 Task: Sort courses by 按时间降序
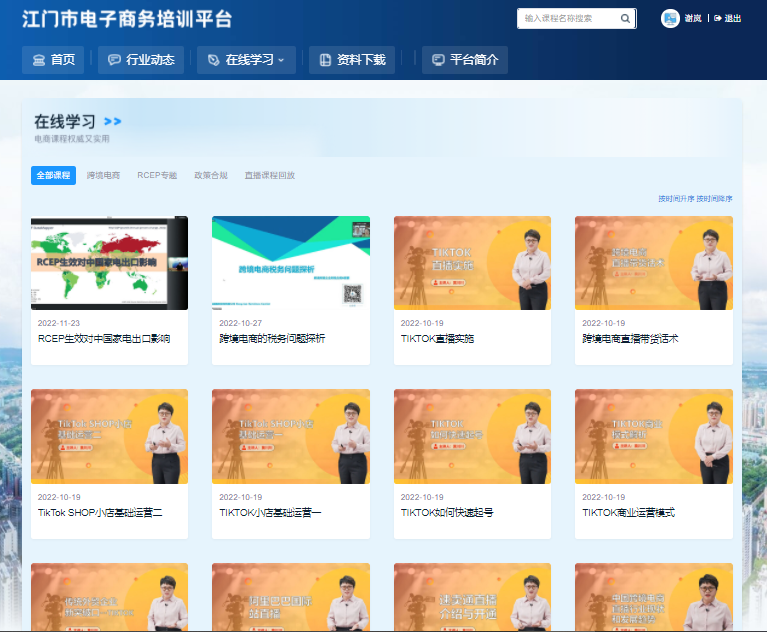click(715, 199)
